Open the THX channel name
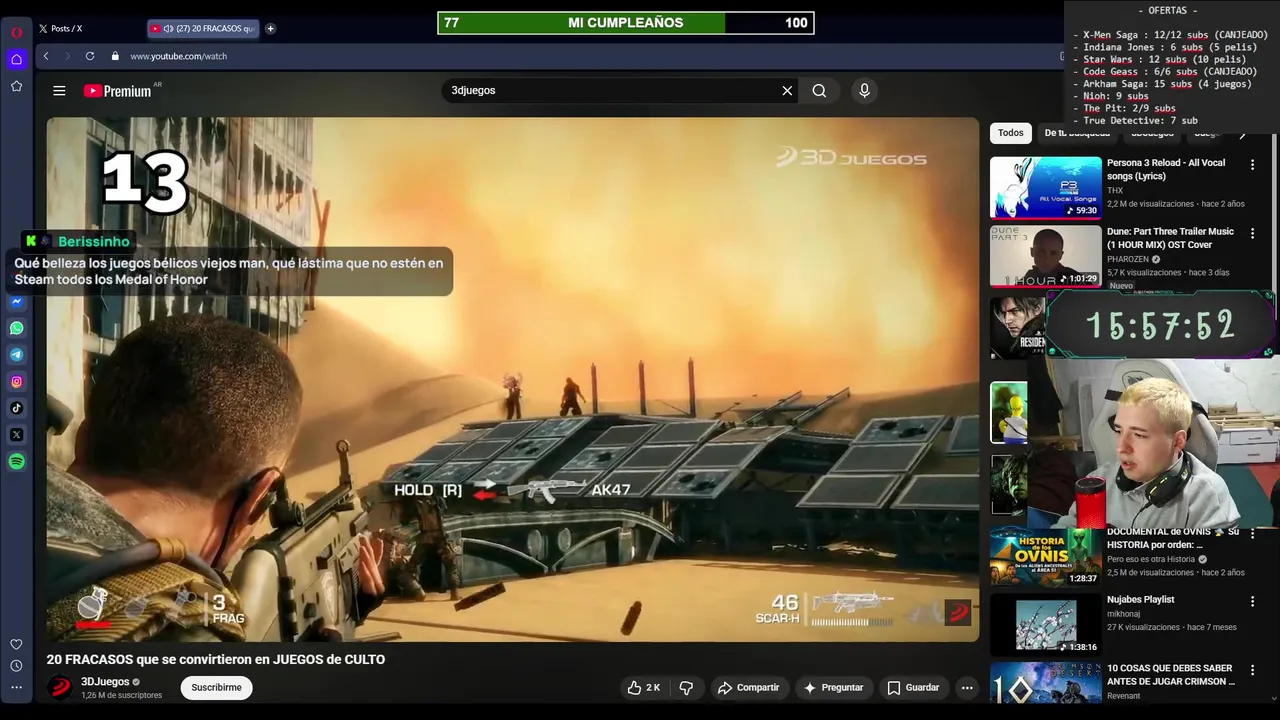Screen dimensions: 1280x720 pos(1115,190)
